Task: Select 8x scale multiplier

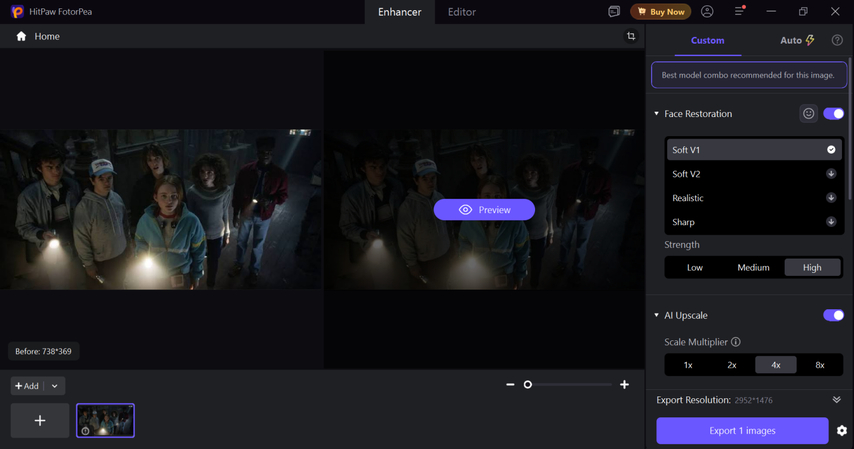Action: point(820,365)
